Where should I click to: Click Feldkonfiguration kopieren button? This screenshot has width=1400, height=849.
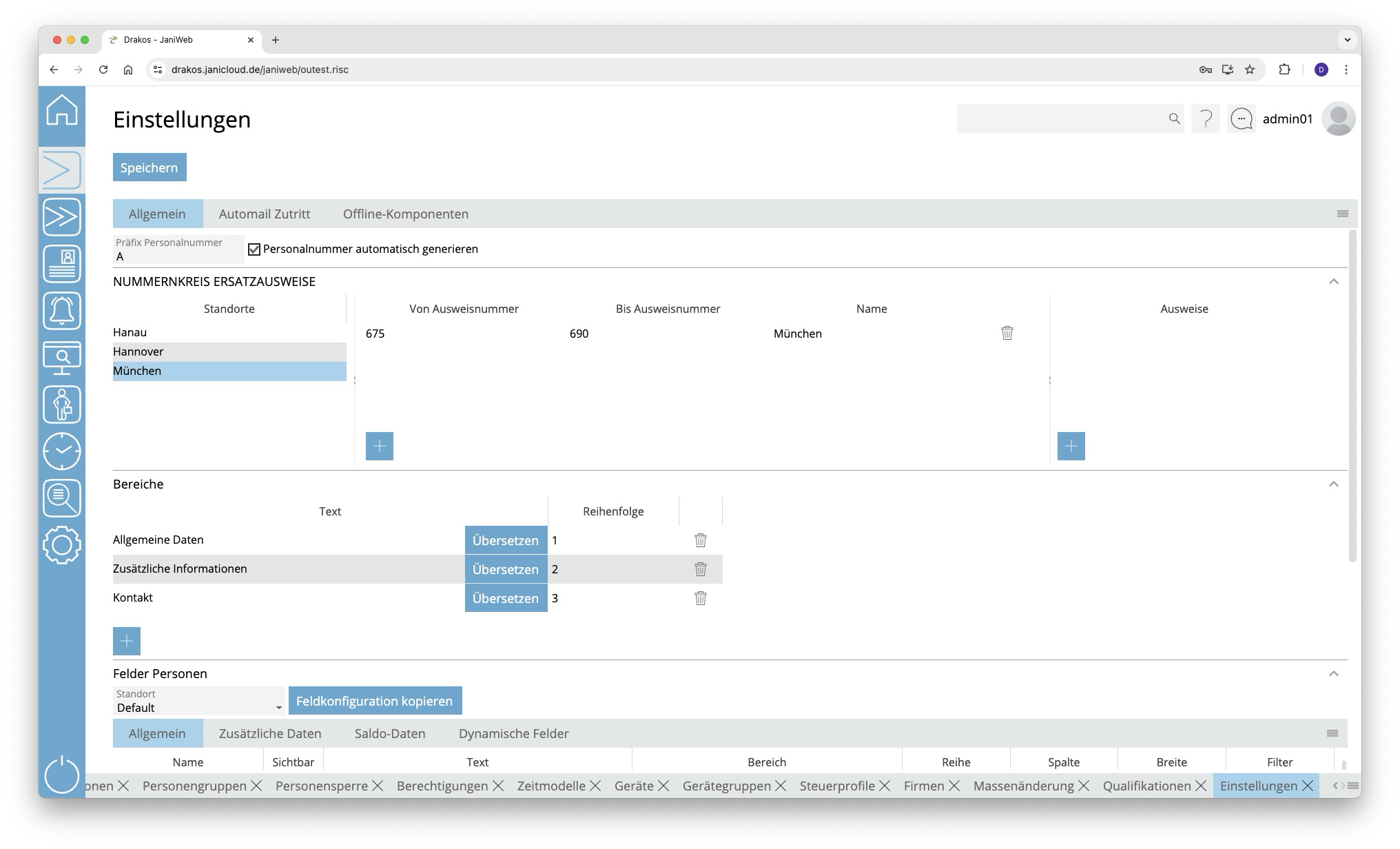374,701
